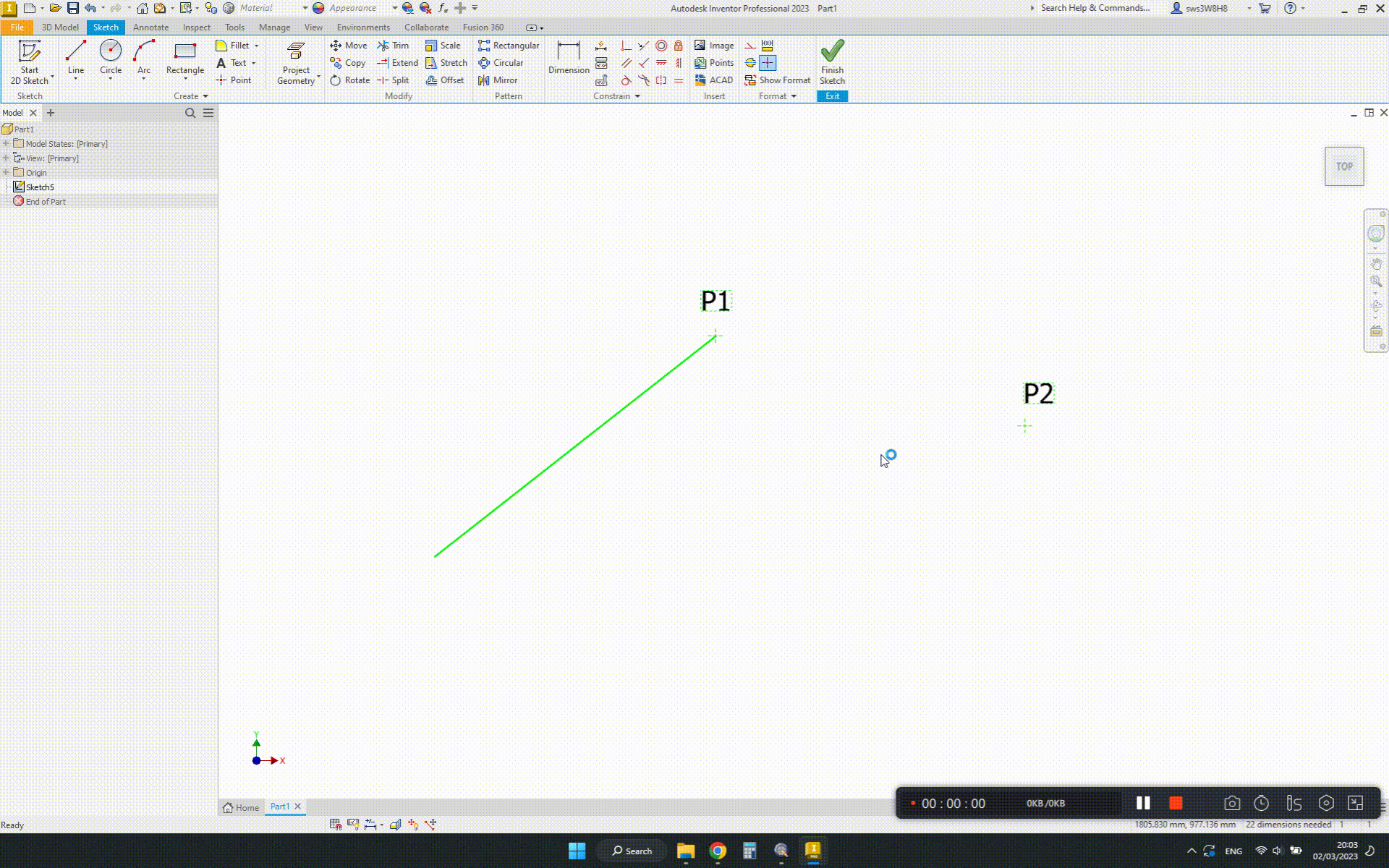Click Finish Sketch checkmark
Image resolution: width=1389 pixels, height=868 pixels.
832,51
